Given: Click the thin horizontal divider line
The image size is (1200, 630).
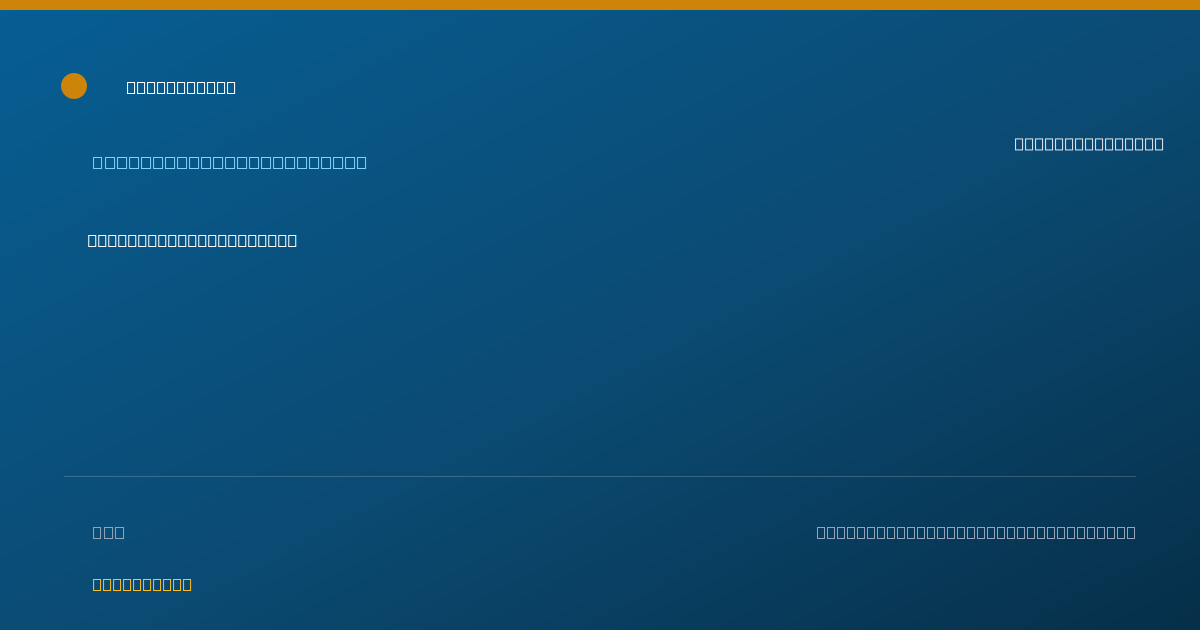Looking at the screenshot, I should coord(600,476).
